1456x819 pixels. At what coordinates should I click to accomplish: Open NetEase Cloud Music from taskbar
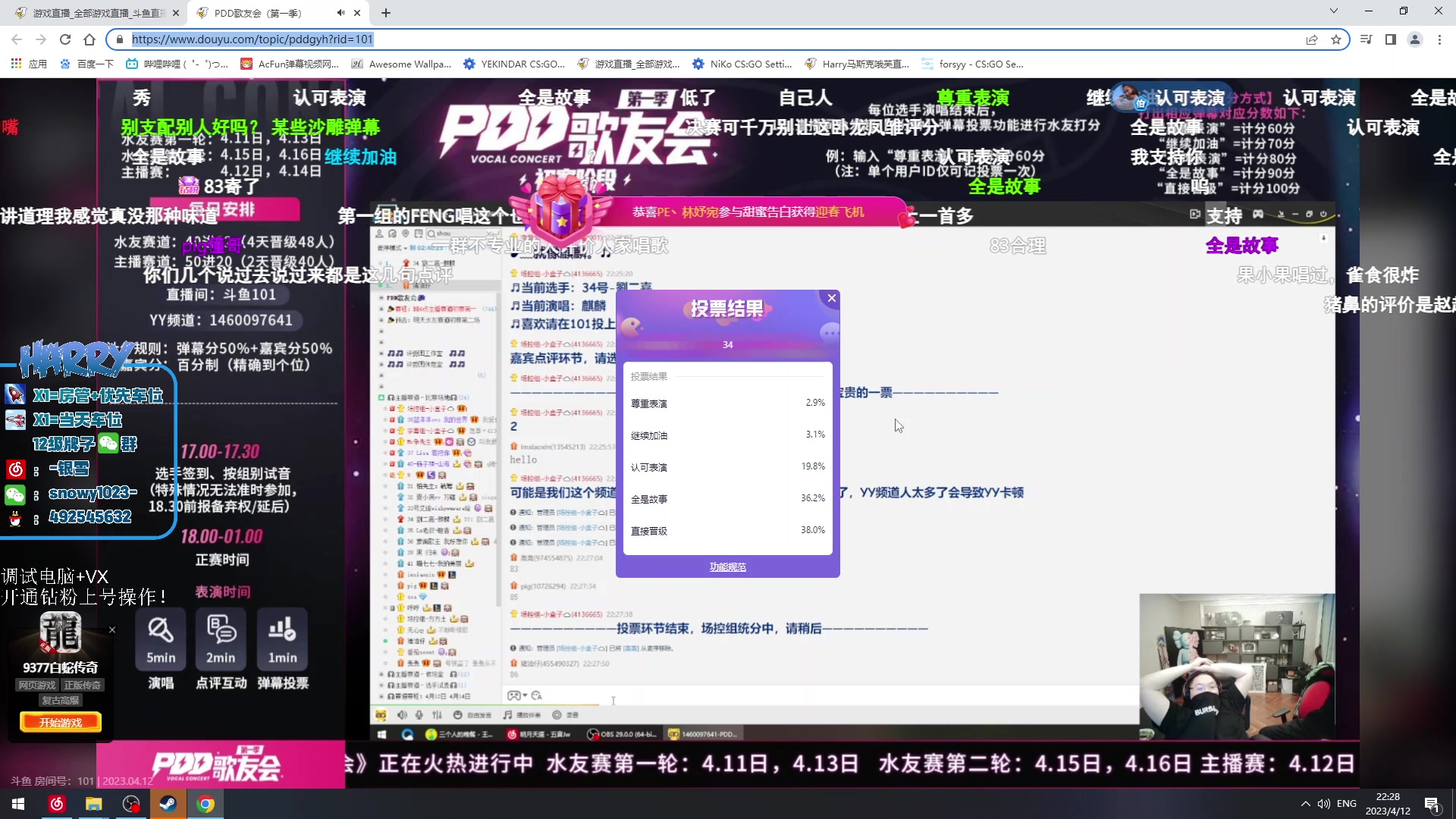tap(57, 804)
